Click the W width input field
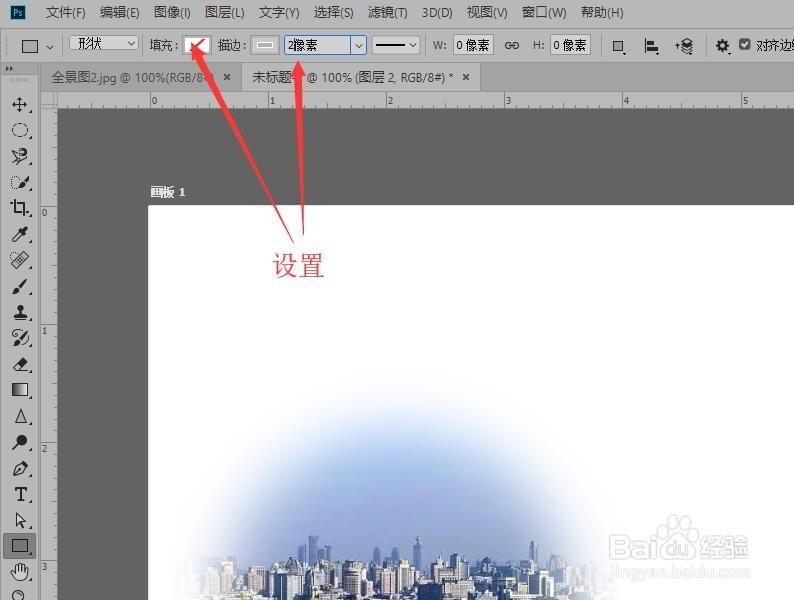The width and height of the screenshot is (794, 600). [473, 46]
